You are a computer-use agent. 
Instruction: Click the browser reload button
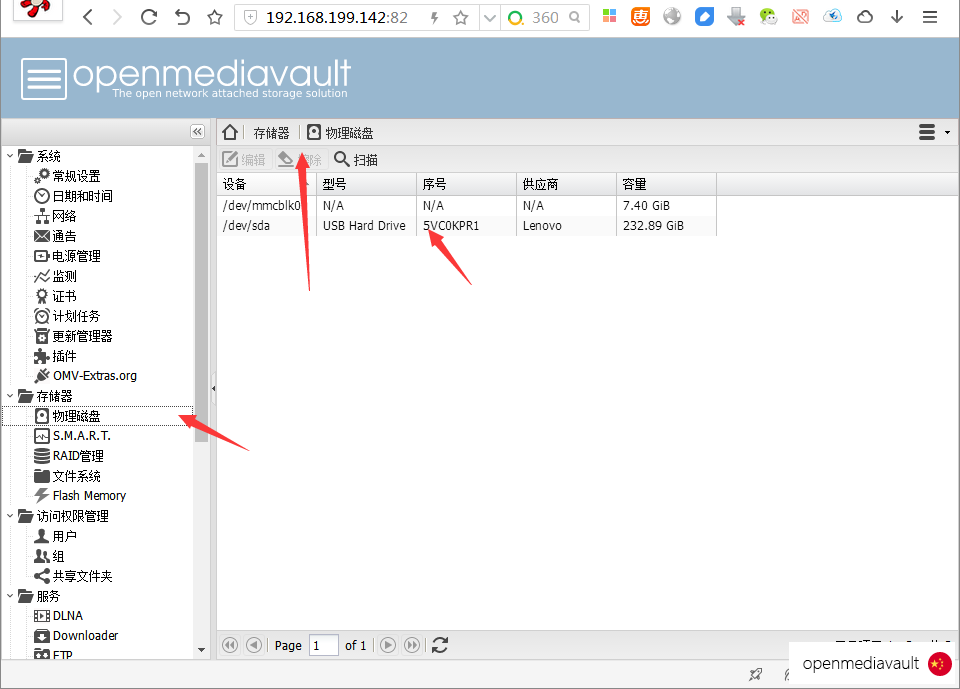149,17
